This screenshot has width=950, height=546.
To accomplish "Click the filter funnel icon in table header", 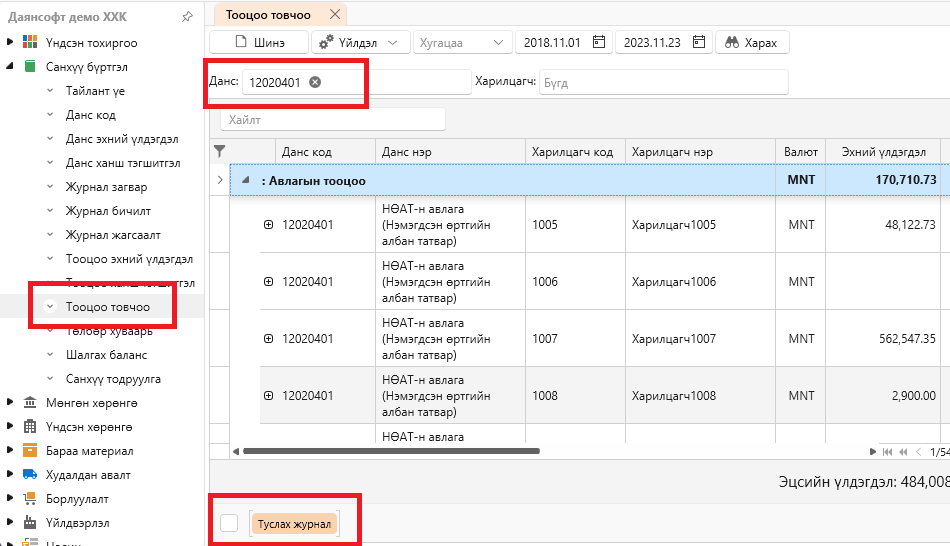I will click(x=220, y=151).
